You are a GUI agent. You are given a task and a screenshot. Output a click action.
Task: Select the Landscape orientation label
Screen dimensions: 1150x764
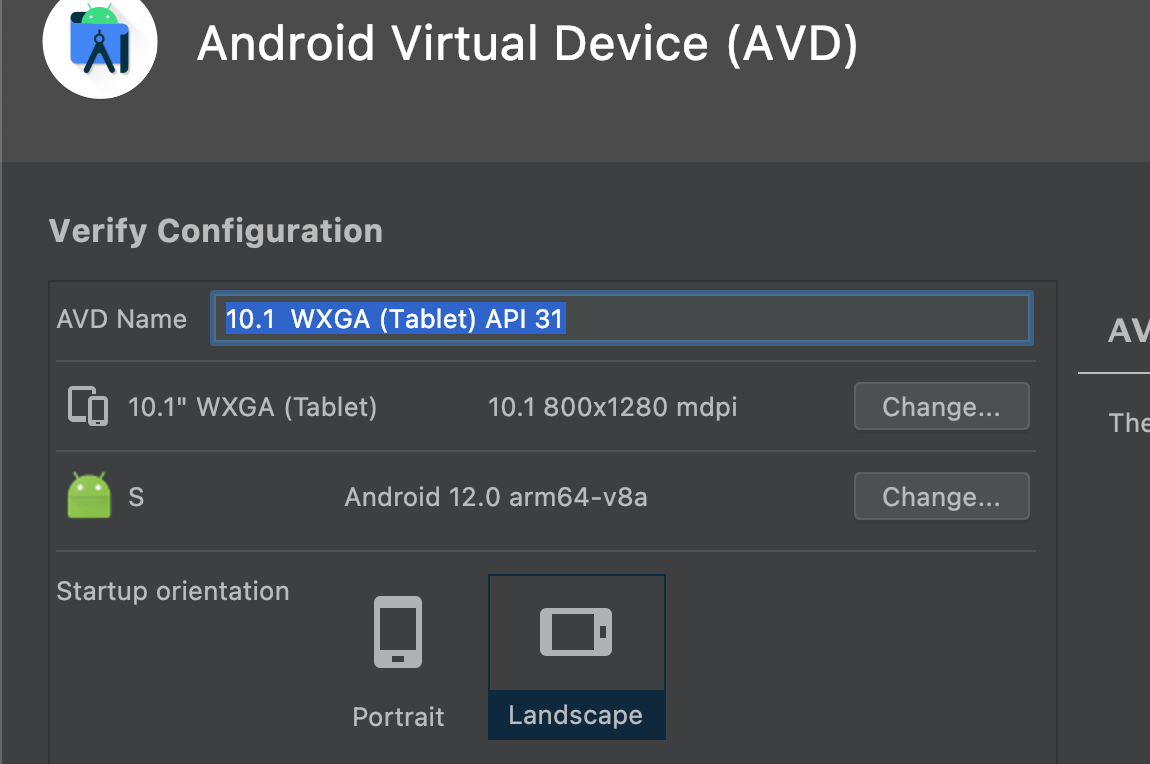(576, 715)
